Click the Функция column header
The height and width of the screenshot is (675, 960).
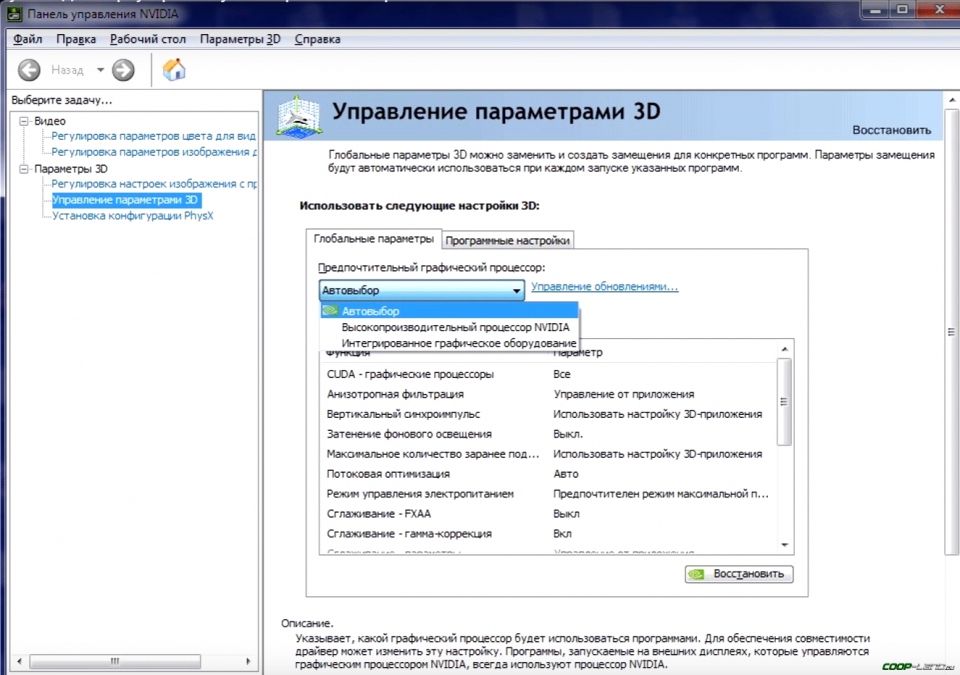click(348, 353)
